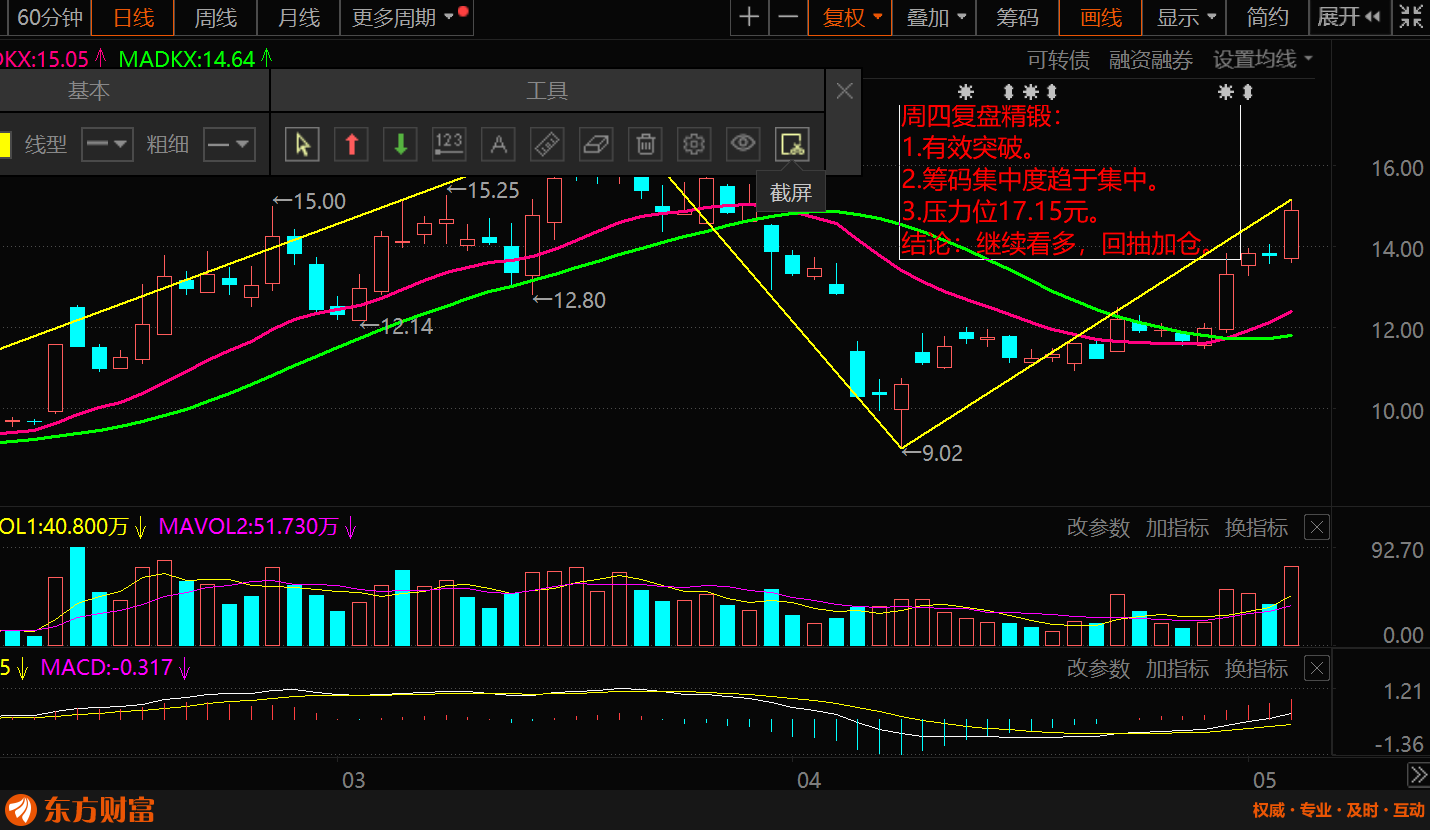The image size is (1430, 830).
Task: Click the MAVOL2:51.730万 volume value
Action: coord(249,527)
